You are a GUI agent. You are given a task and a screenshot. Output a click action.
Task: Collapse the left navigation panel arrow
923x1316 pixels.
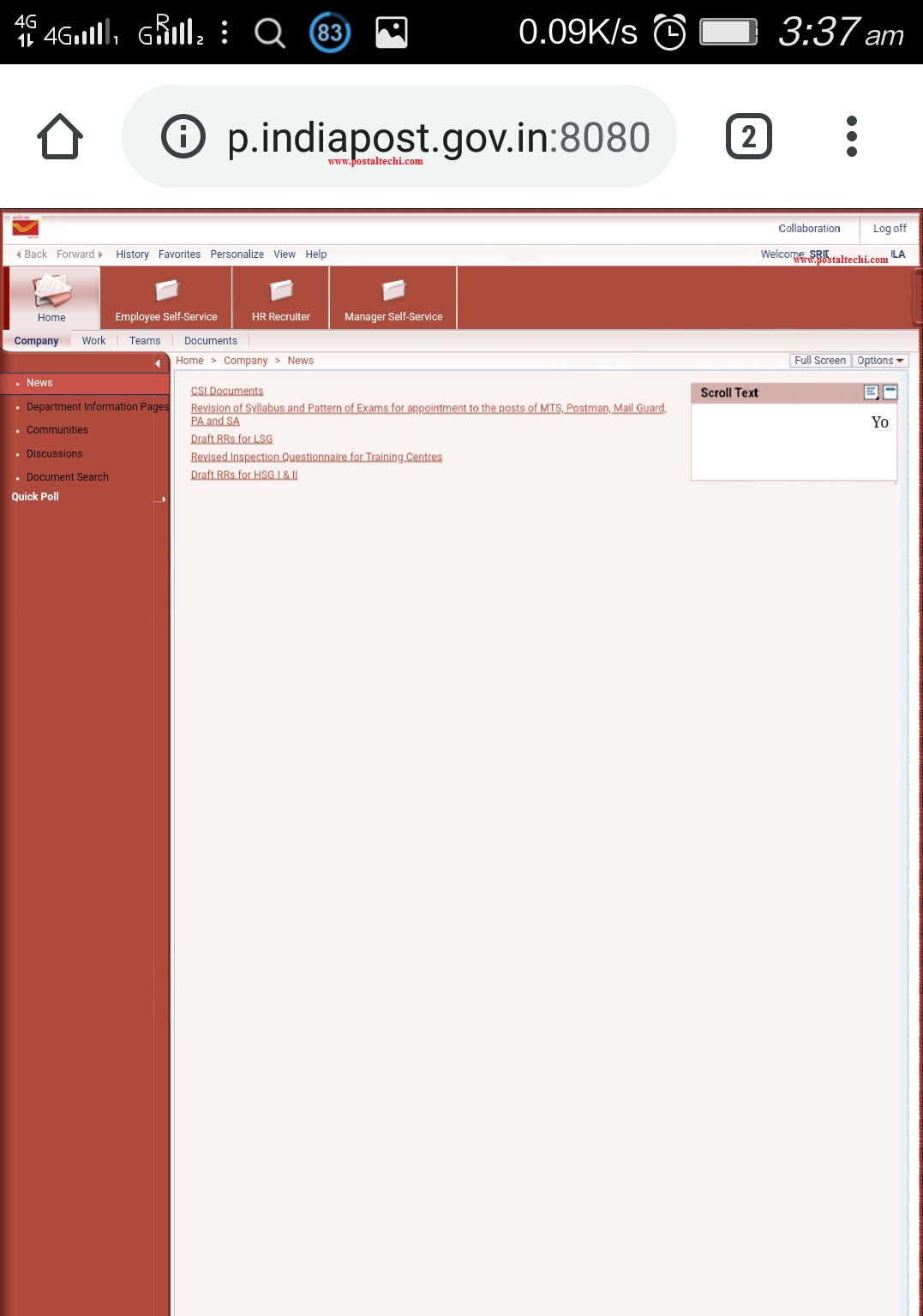[x=158, y=363]
